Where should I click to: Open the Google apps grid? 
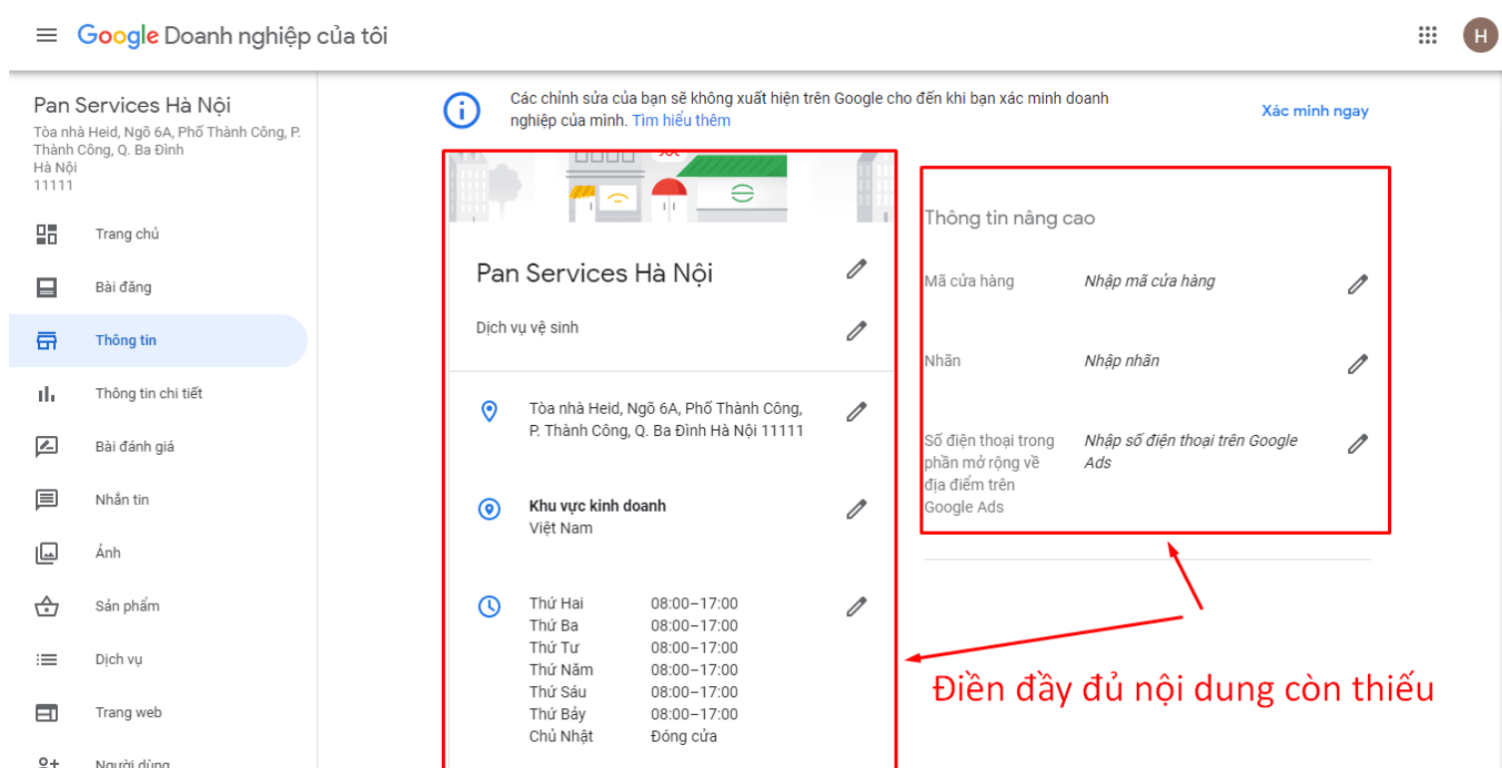pyautogui.click(x=1428, y=36)
